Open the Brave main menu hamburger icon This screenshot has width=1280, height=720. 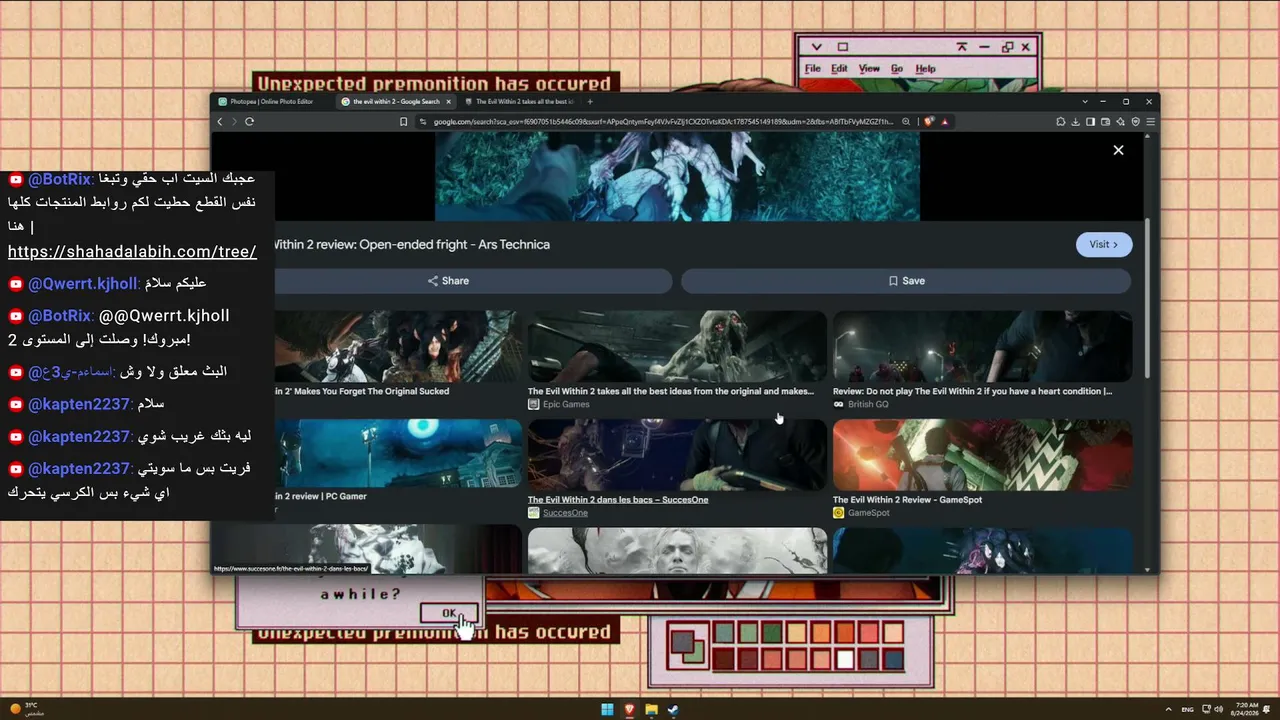pos(1151,121)
